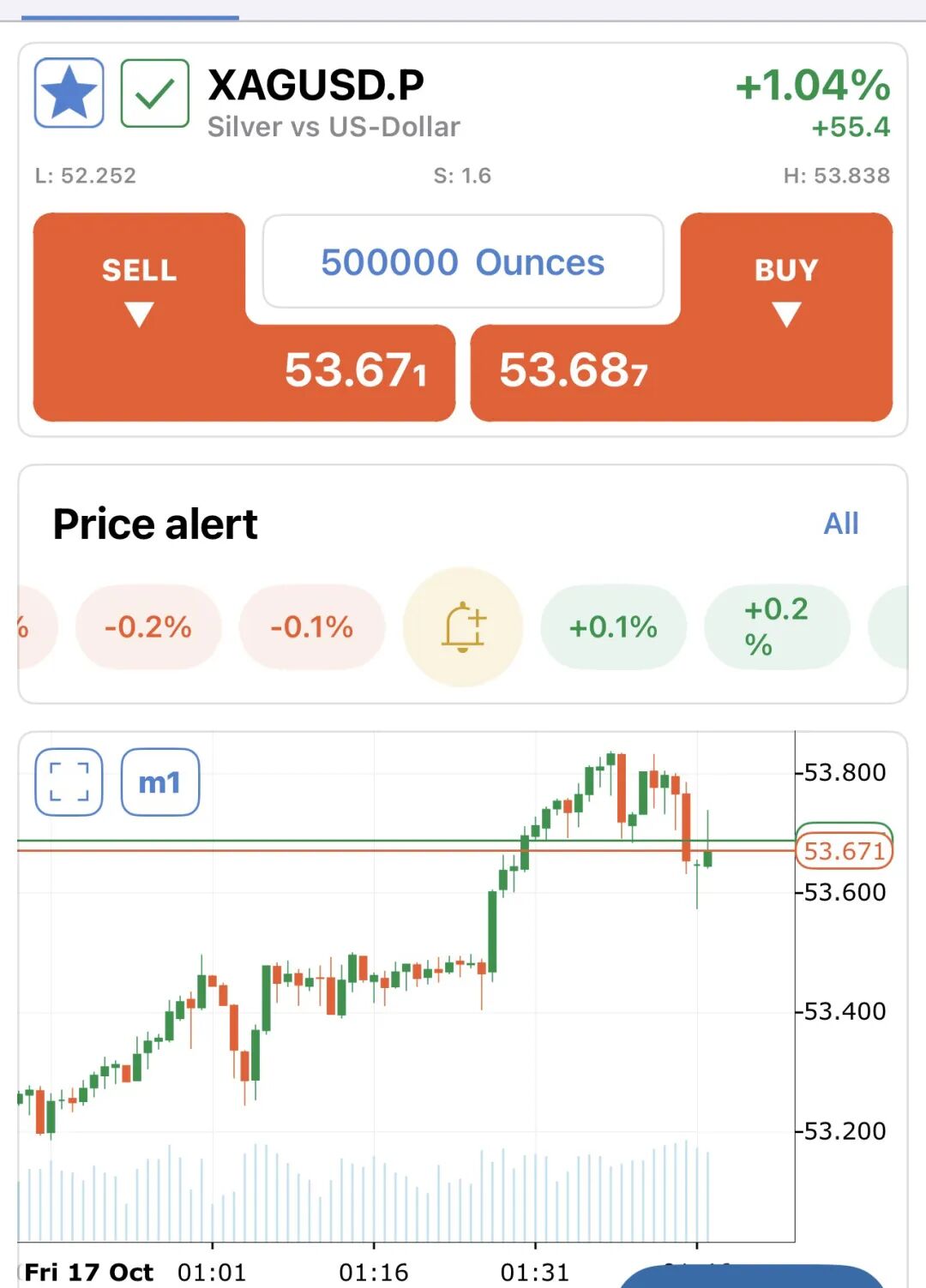Screen dimensions: 926x1288
Task: Open All price alerts link
Action: (840, 524)
